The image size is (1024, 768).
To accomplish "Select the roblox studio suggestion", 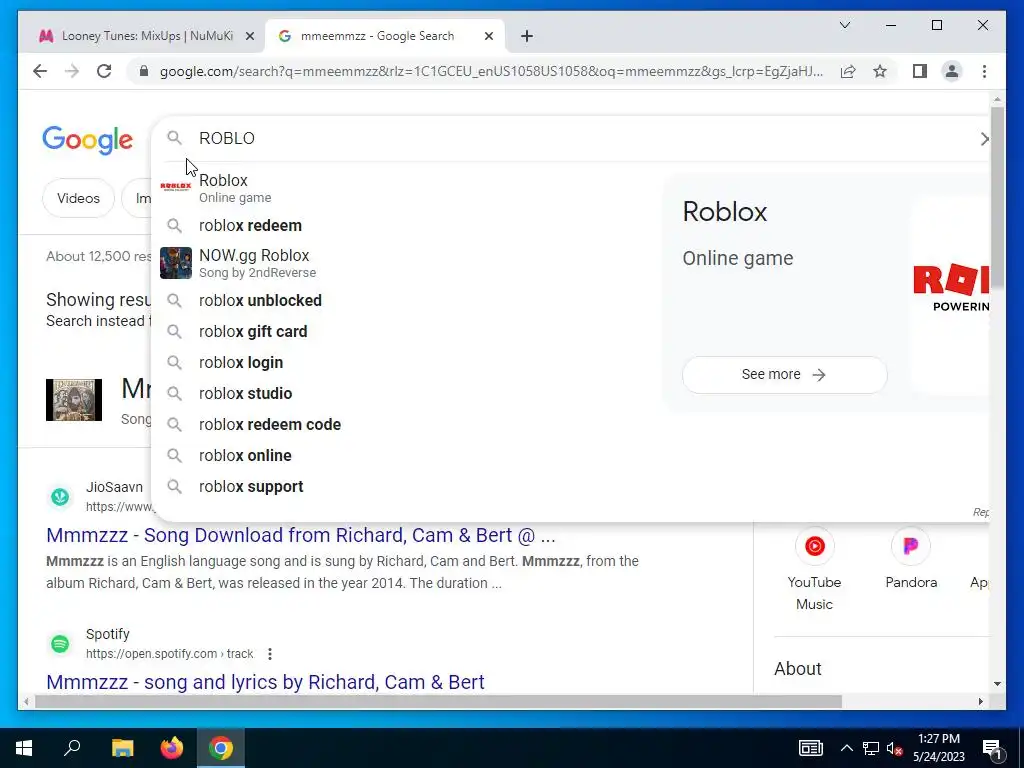I will (x=405, y=393).
